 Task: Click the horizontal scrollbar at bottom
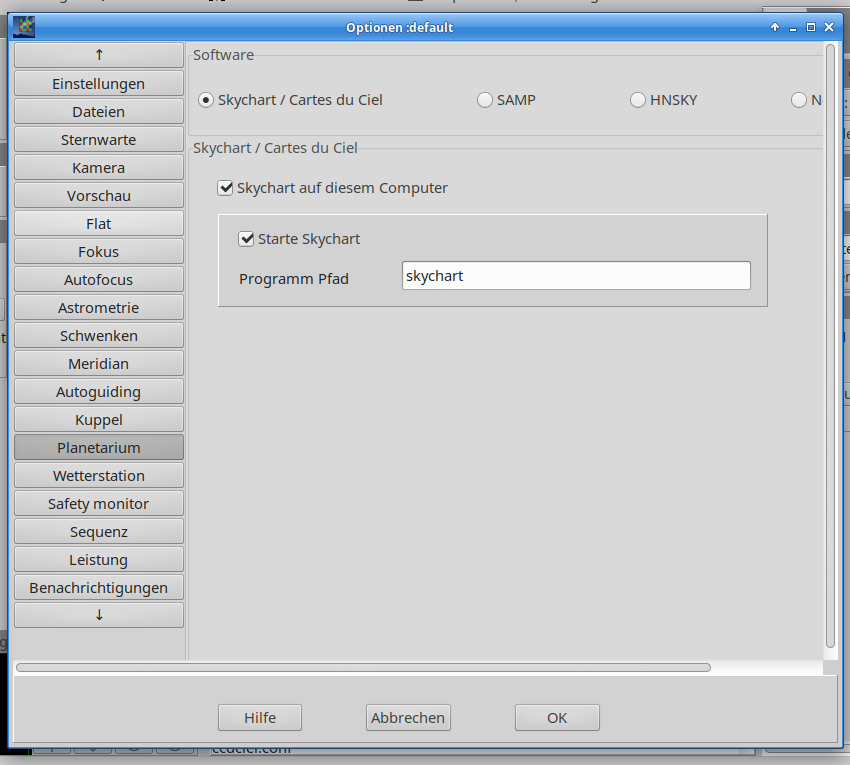pyautogui.click(x=363, y=667)
